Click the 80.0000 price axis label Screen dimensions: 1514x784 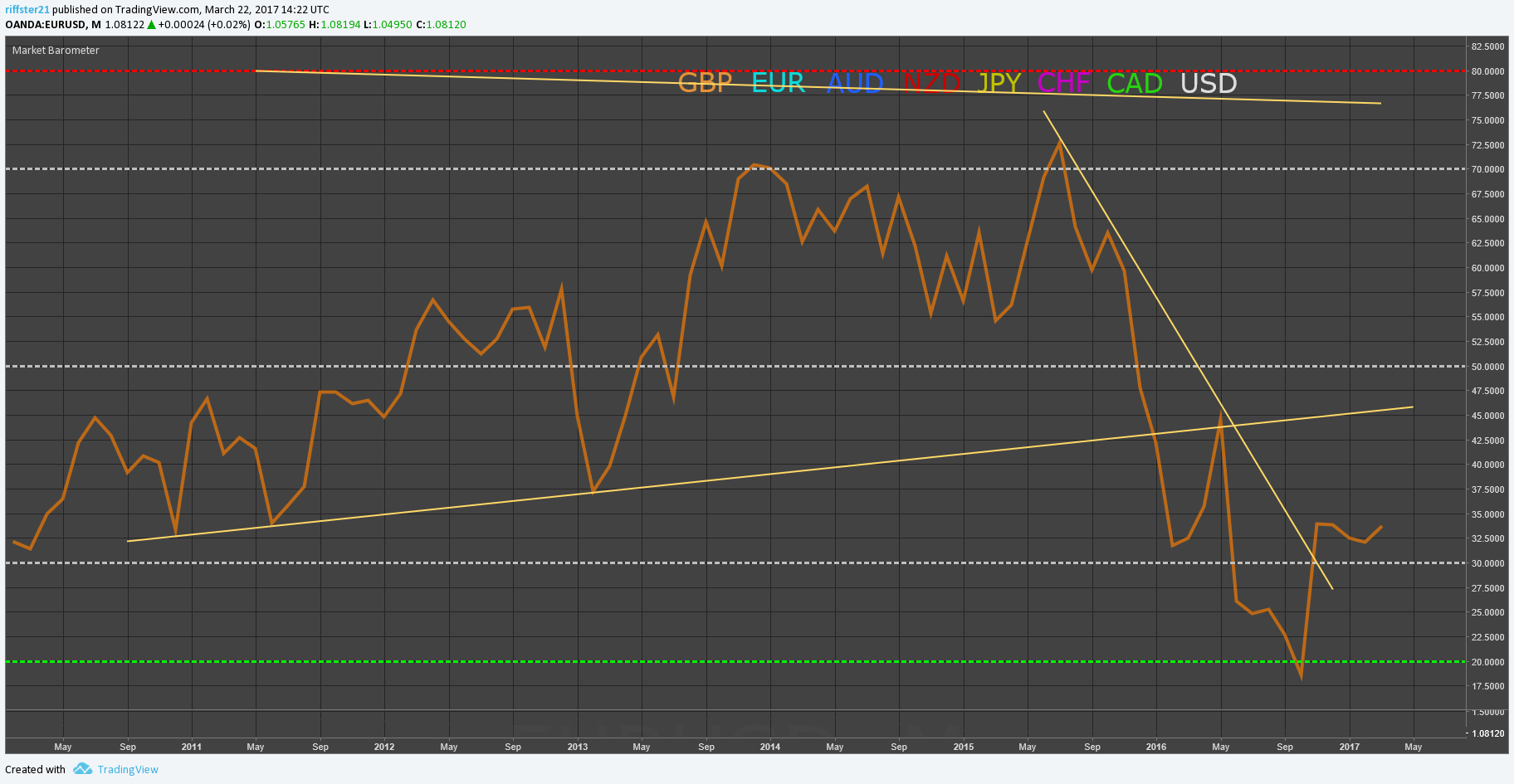coord(1487,71)
